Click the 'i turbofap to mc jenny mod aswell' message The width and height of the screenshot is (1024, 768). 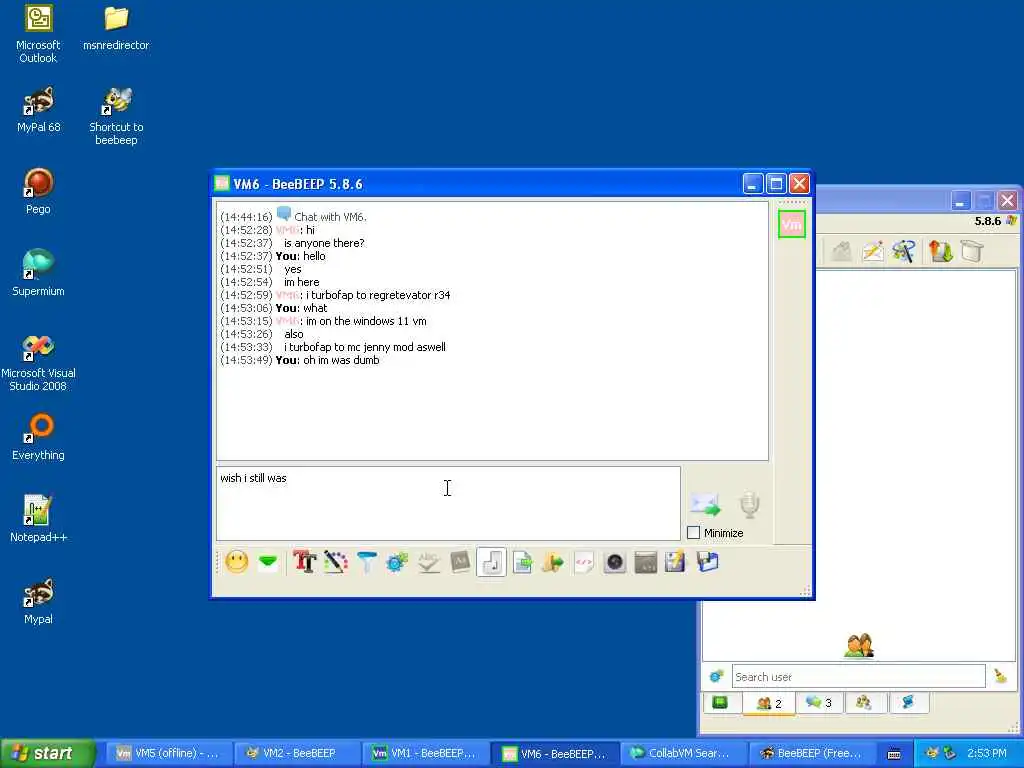pos(364,347)
